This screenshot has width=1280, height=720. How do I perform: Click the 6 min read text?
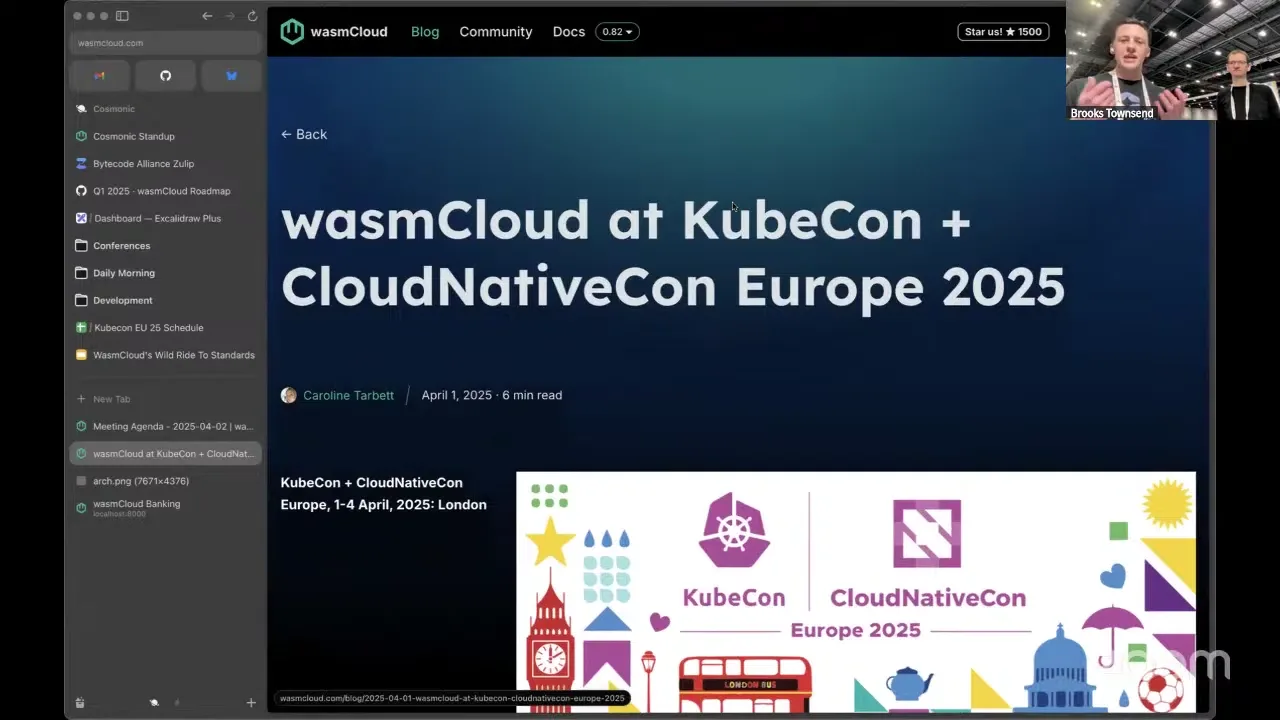click(532, 395)
